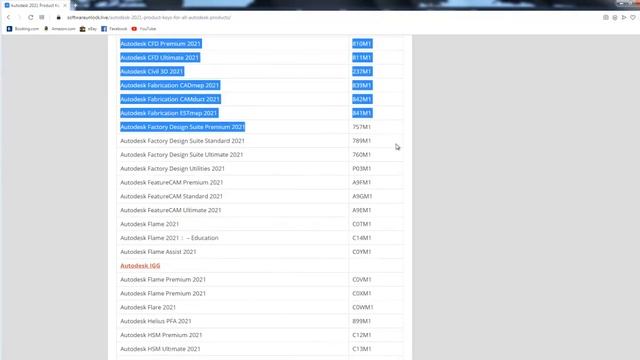Click the highlighted key 810M1
The height and width of the screenshot is (360, 640).
[x=362, y=44]
